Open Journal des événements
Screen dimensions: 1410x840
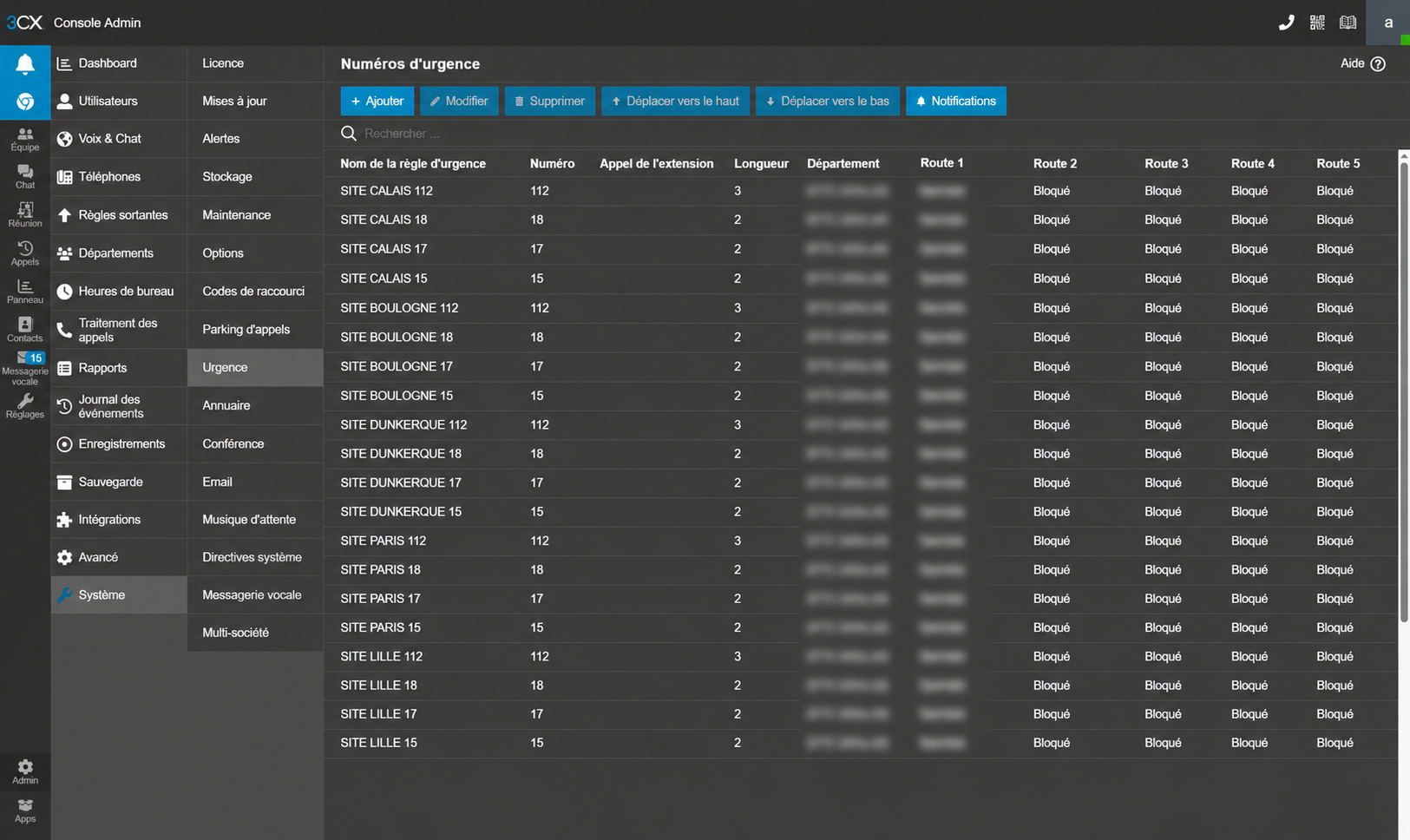119,406
